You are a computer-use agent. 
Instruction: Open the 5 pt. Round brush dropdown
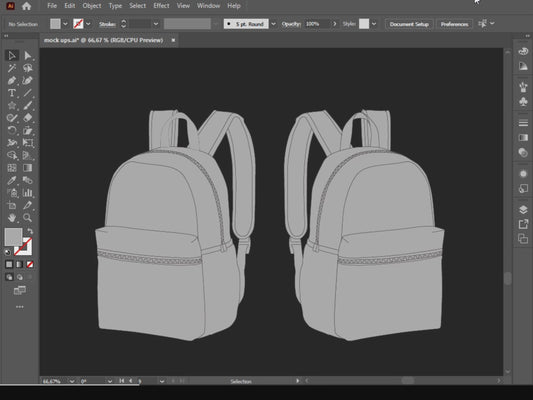coord(273,24)
